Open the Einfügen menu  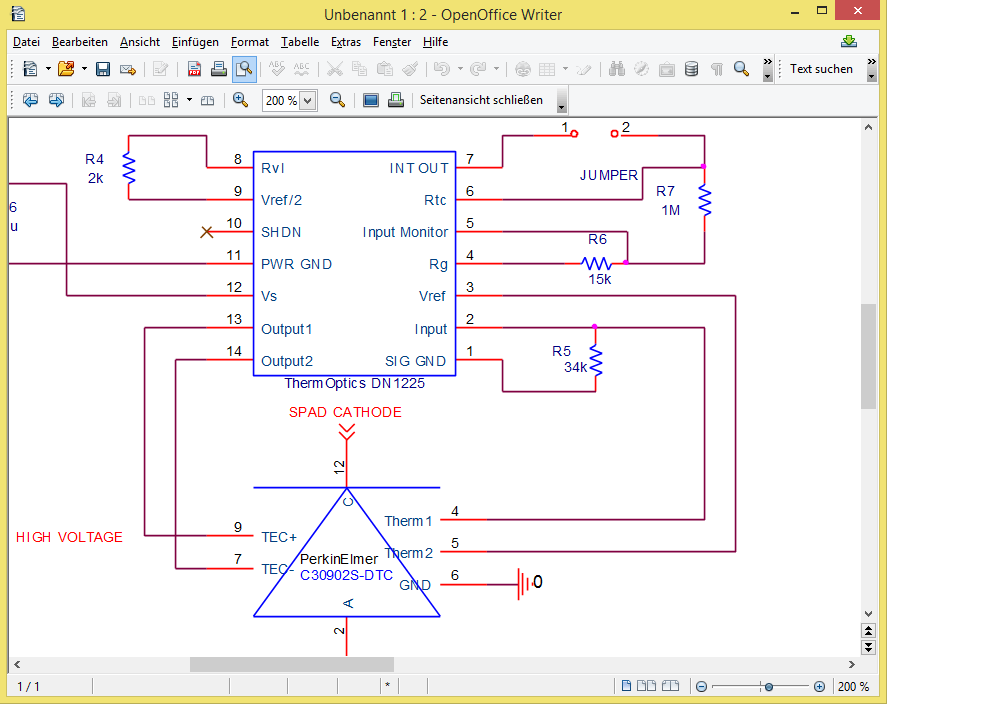click(195, 42)
